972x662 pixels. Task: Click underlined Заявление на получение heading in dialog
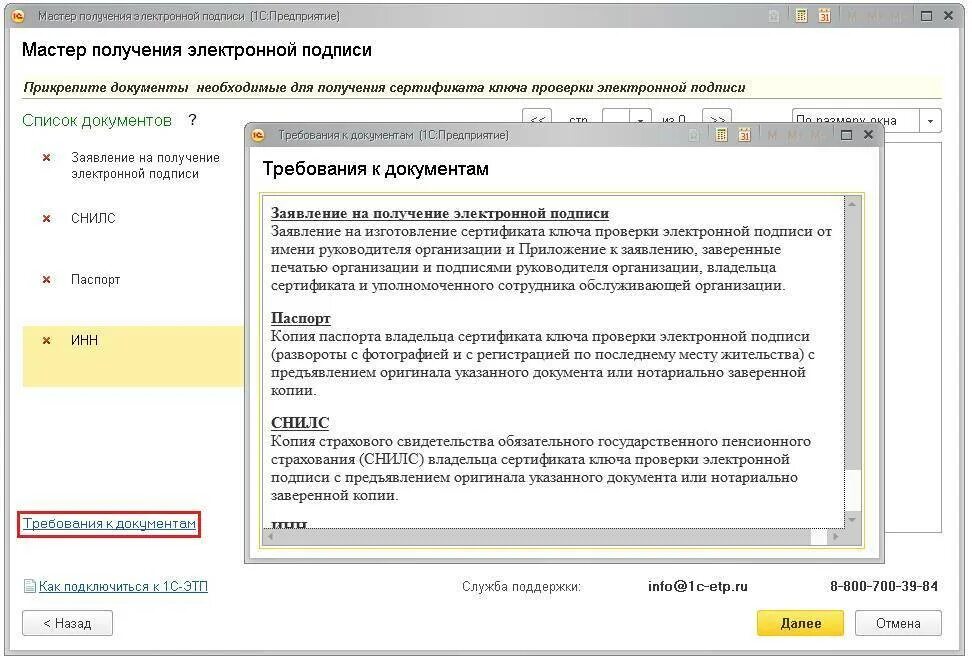click(x=440, y=213)
